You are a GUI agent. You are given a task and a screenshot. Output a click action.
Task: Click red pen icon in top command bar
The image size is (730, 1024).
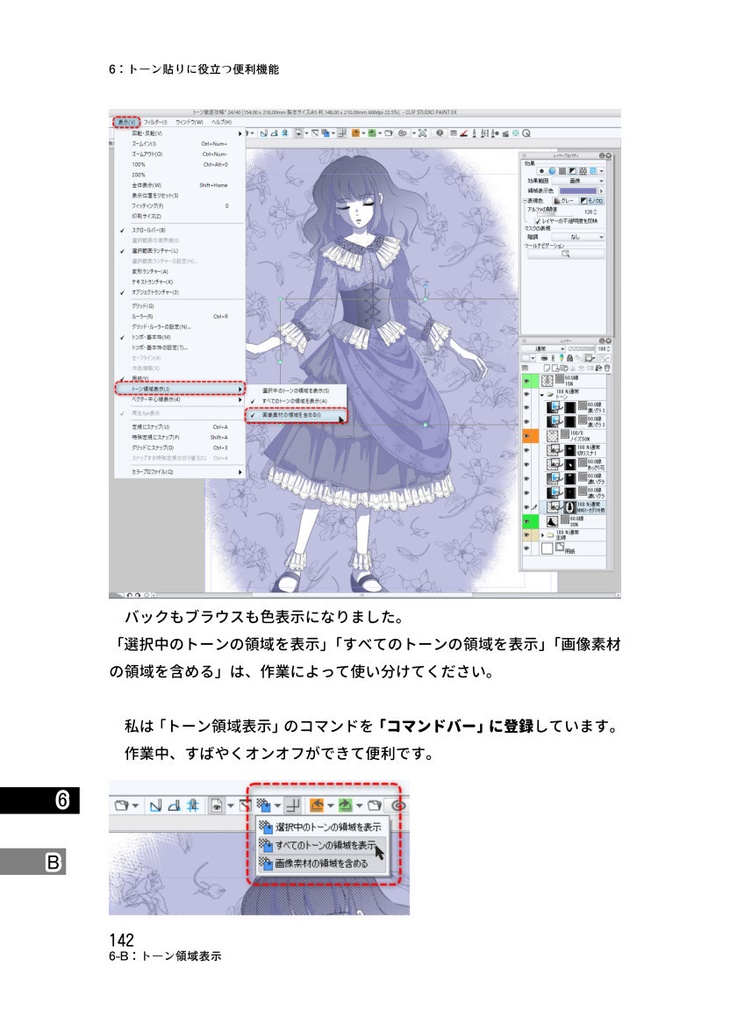coord(464,133)
